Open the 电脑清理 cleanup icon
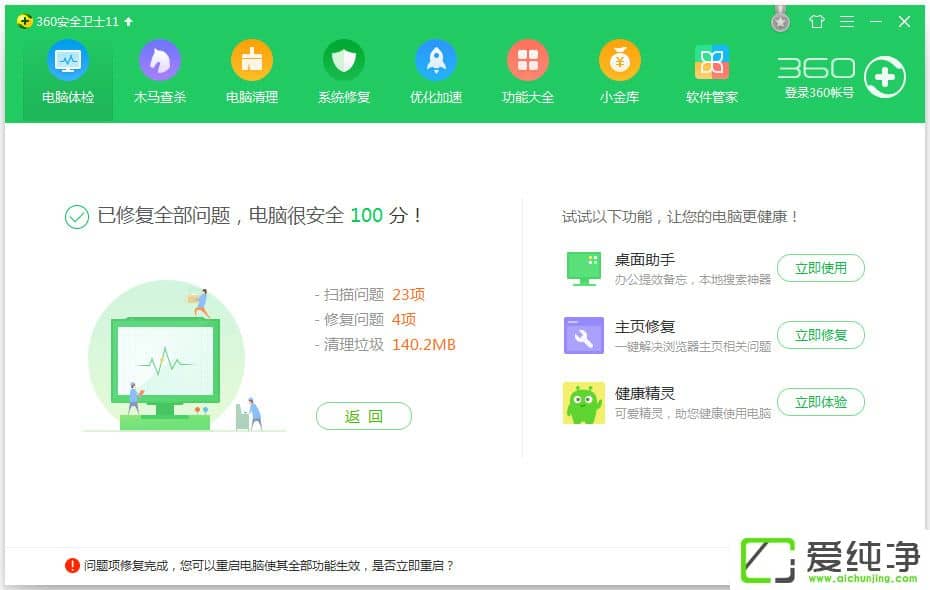Screen dimensions: 930x590 pos(252,61)
